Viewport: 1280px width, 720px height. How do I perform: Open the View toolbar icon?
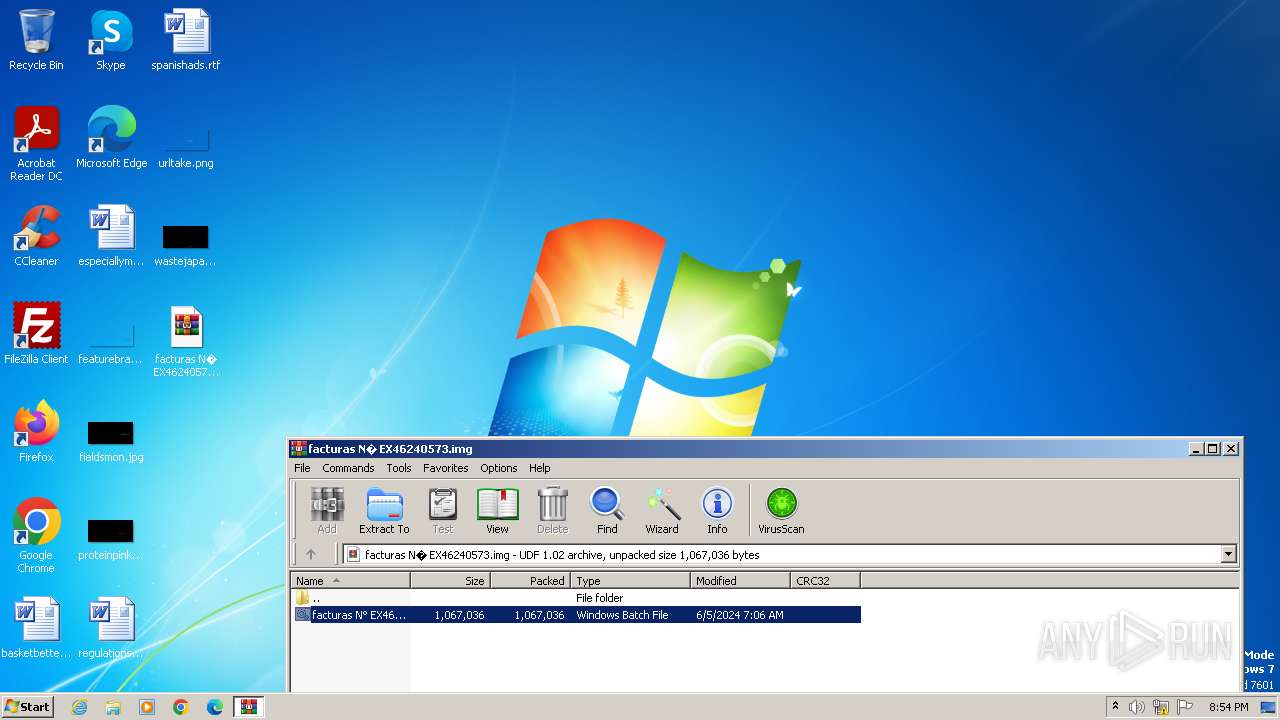click(497, 511)
